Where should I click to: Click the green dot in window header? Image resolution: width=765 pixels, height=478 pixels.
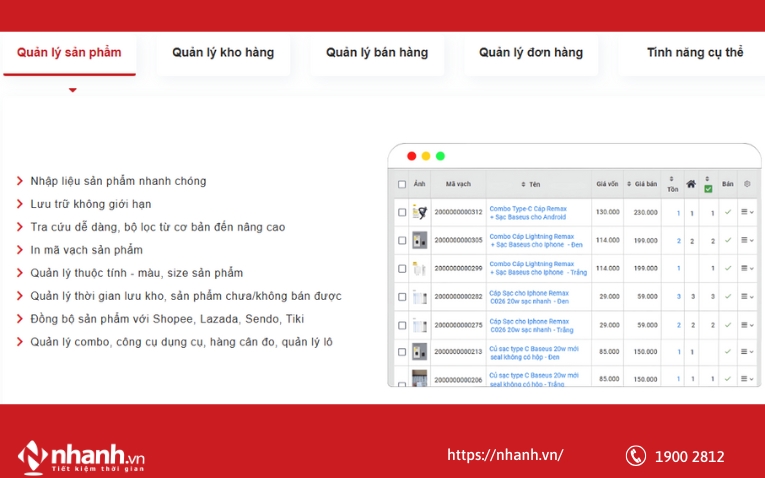pyautogui.click(x=440, y=156)
